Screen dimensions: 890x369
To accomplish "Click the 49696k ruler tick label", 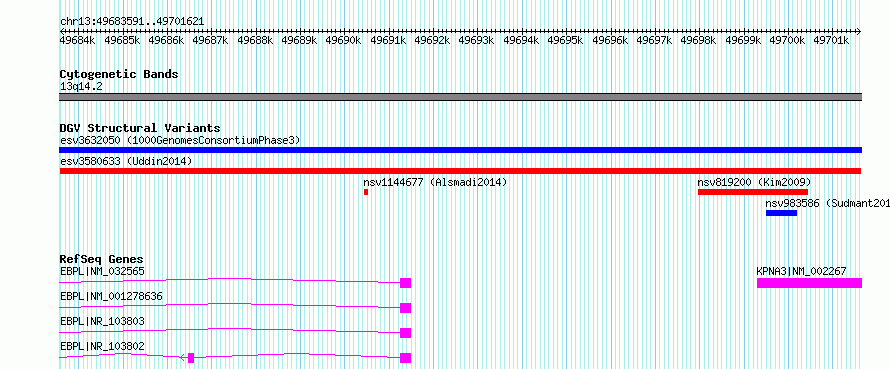I will pos(611,40).
